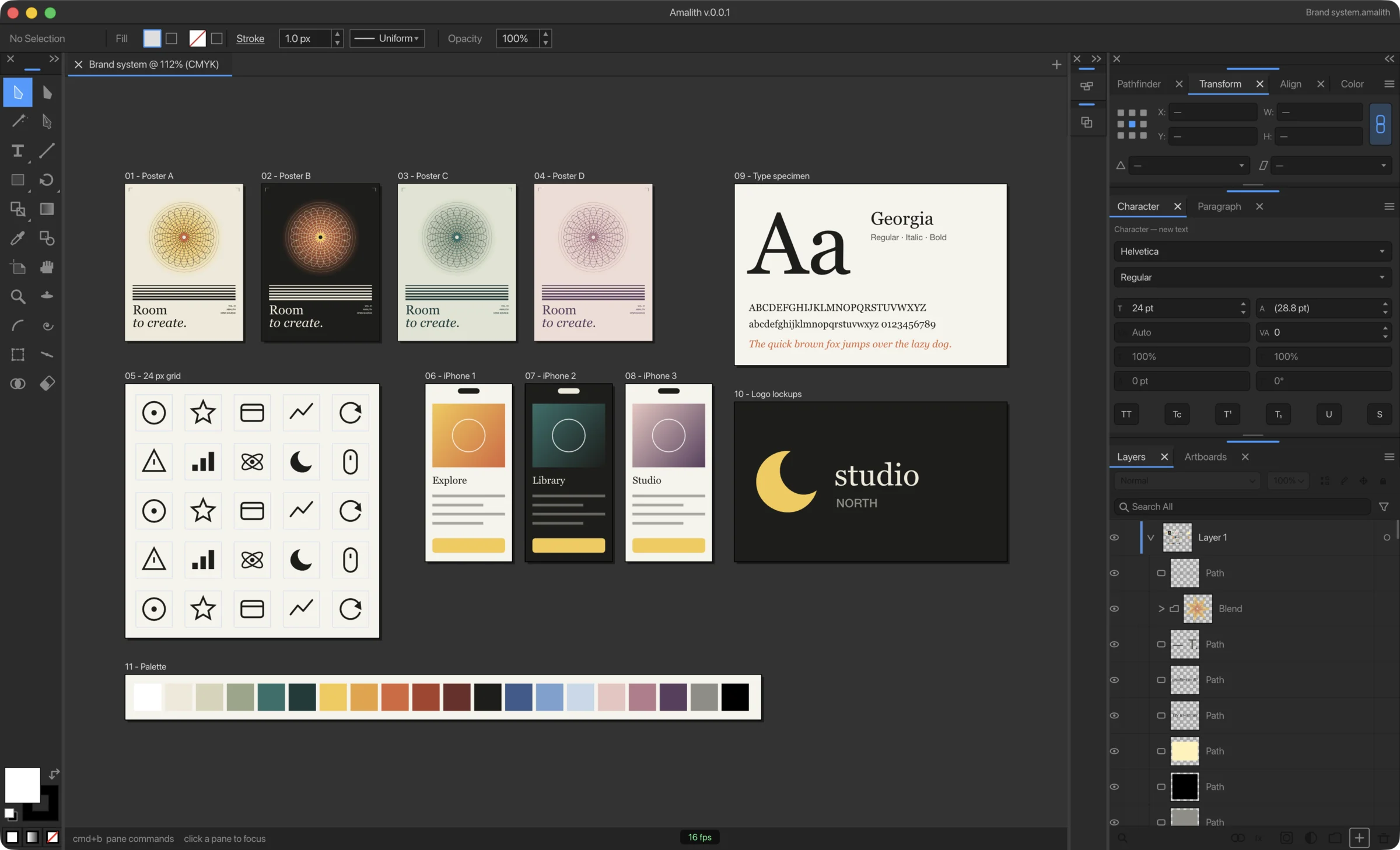Collapse the right panel dock double arrows
1400x850 pixels.
1389,59
